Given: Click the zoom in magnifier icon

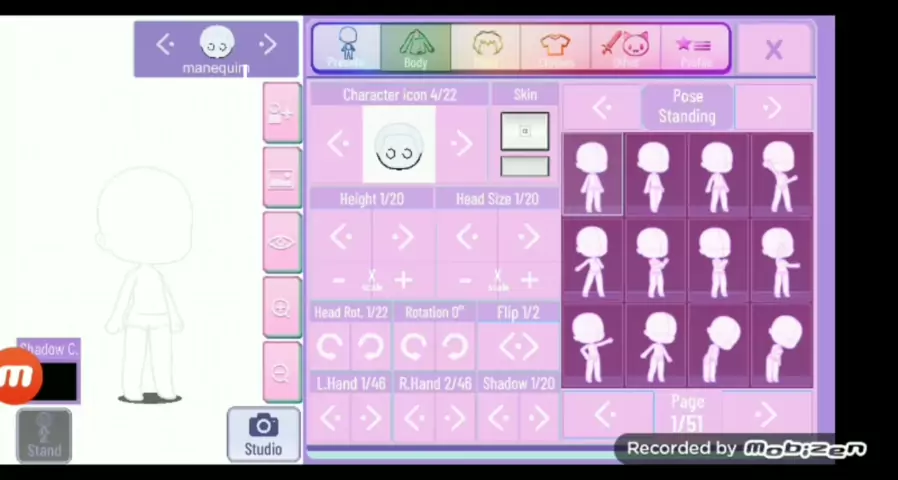Looking at the screenshot, I should pos(281,308).
